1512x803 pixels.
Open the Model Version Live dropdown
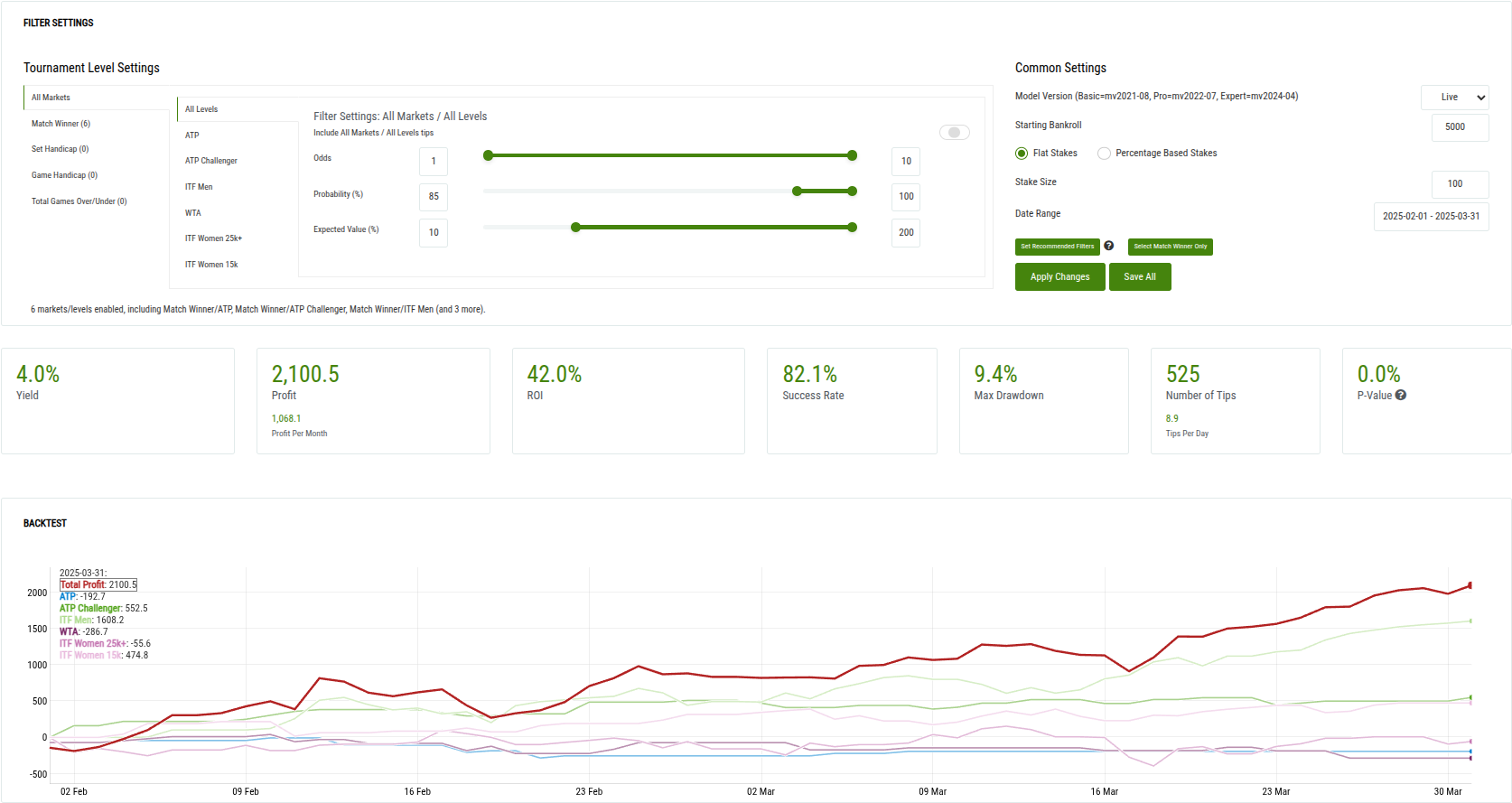pos(1454,98)
